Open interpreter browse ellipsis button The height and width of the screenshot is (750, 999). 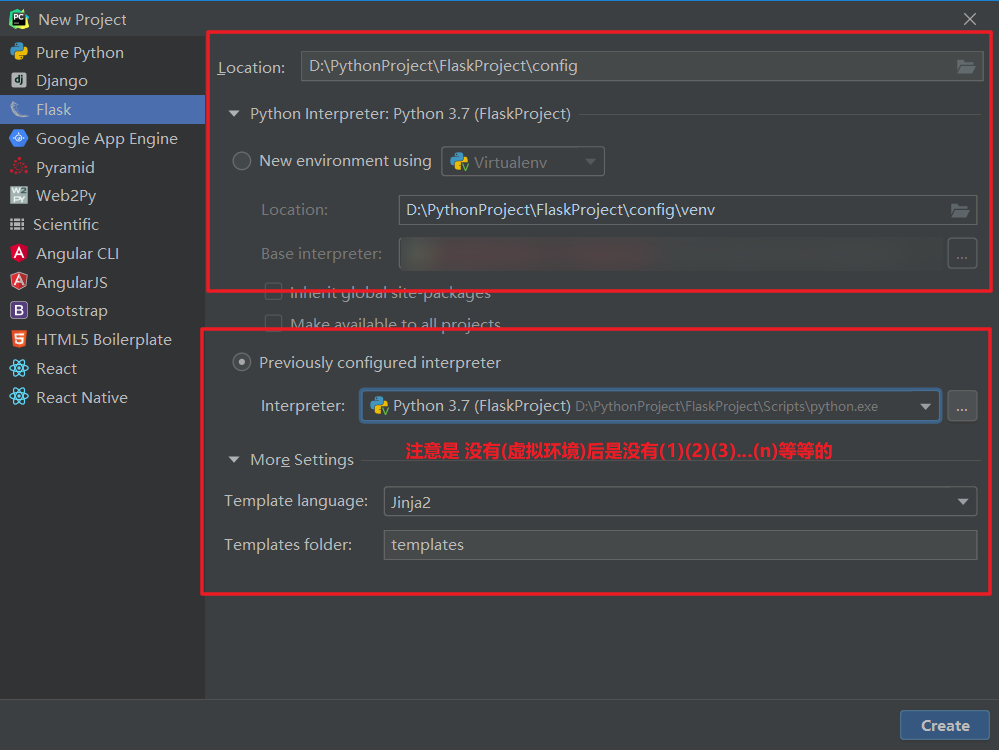pos(962,406)
